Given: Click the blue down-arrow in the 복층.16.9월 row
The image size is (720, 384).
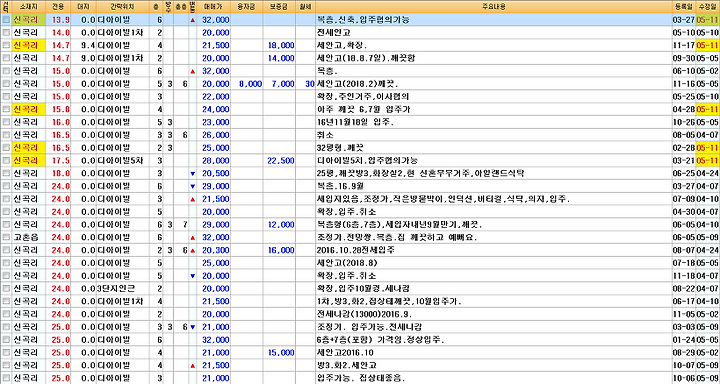Looking at the screenshot, I should coord(192,186).
